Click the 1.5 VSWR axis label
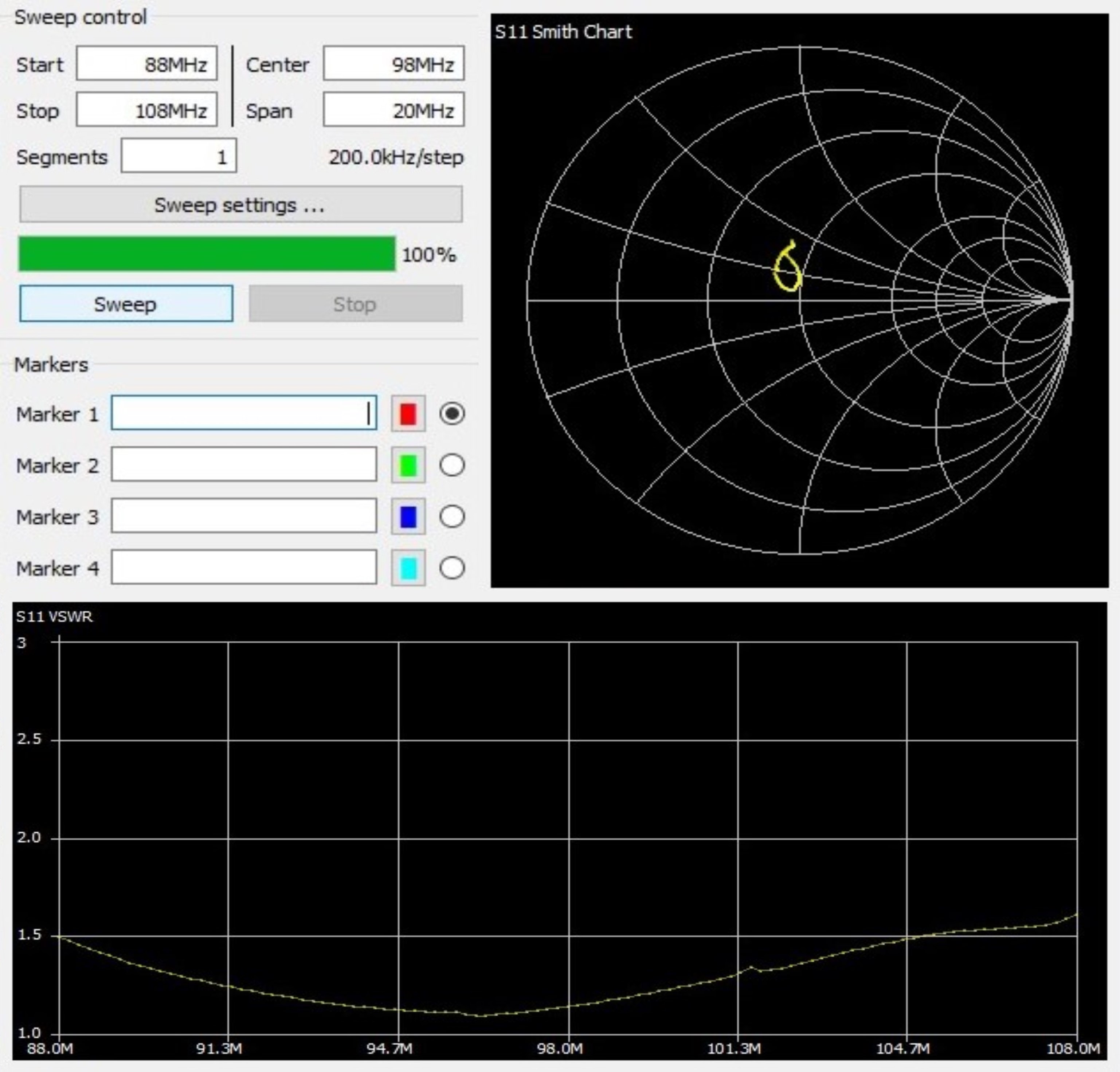Screen dimensions: 1120x1072 (28, 935)
